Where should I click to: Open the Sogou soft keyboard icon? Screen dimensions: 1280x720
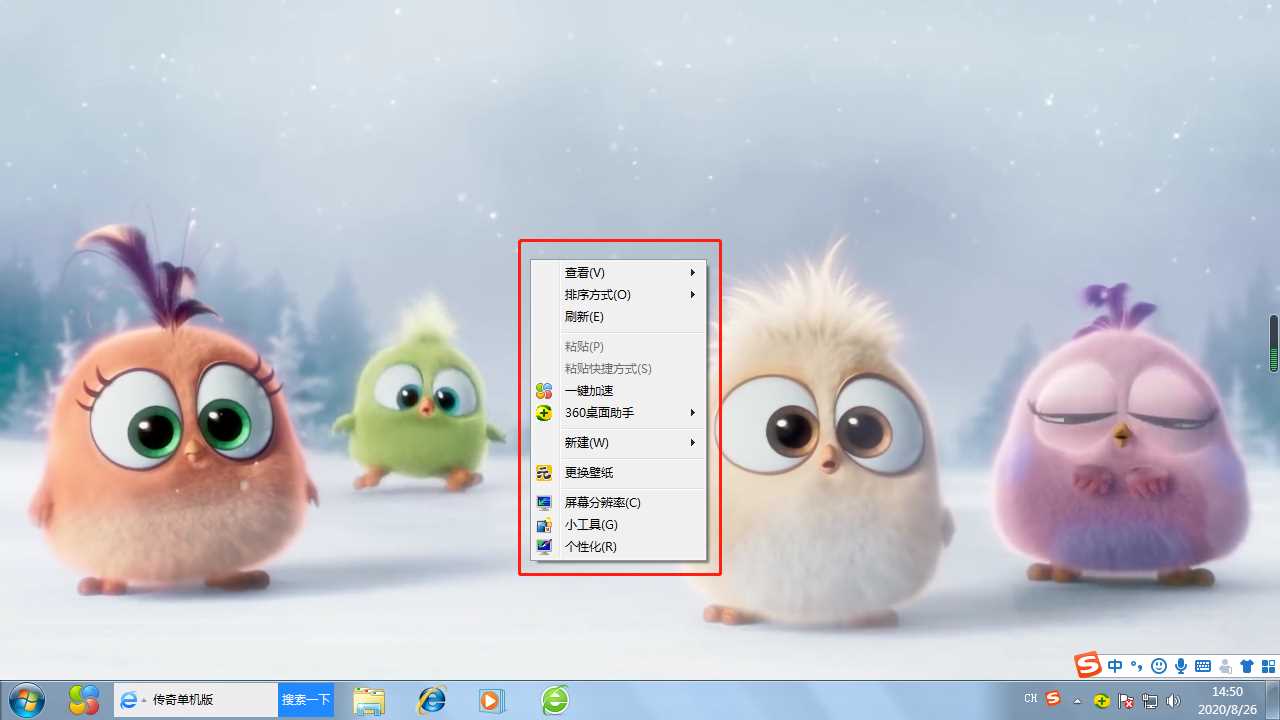coord(1203,666)
